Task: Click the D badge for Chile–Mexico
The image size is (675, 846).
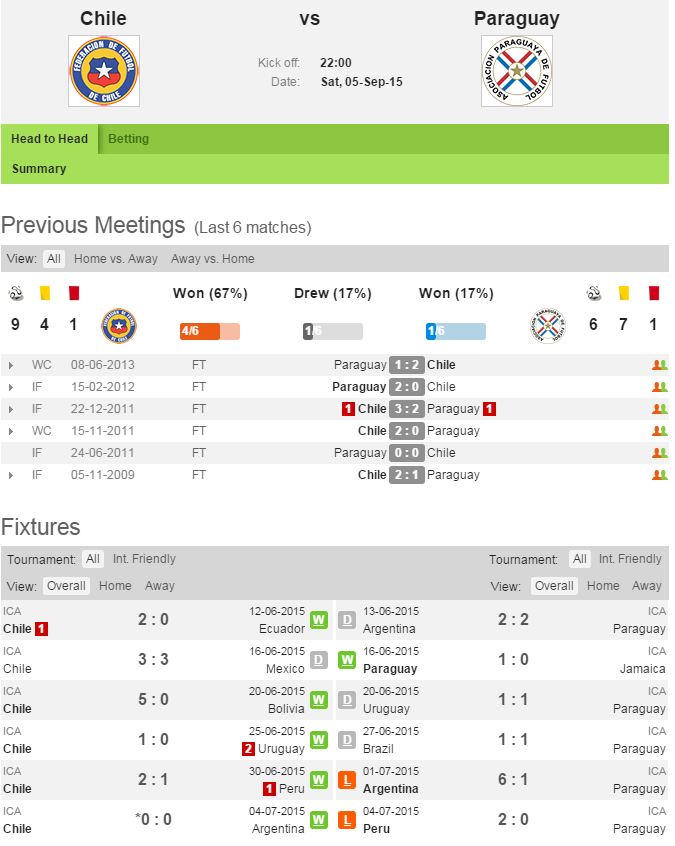Action: click(x=319, y=659)
